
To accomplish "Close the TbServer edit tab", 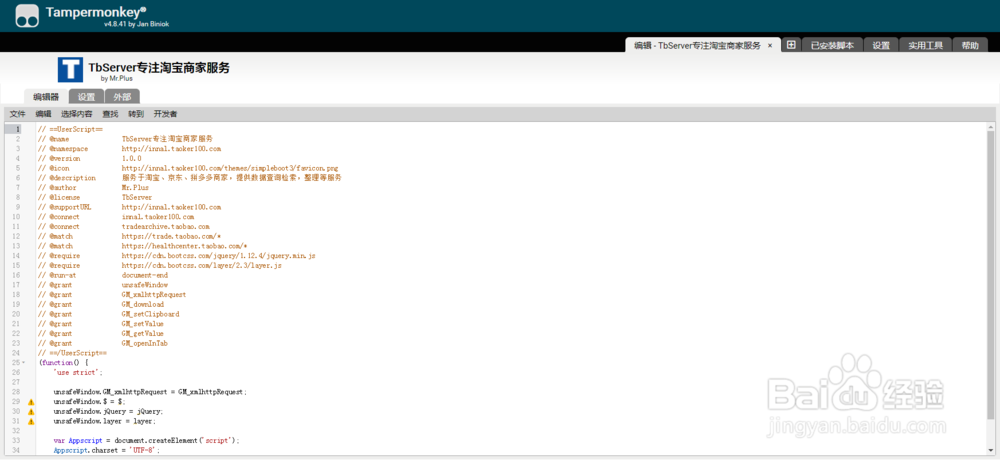I will [770, 46].
